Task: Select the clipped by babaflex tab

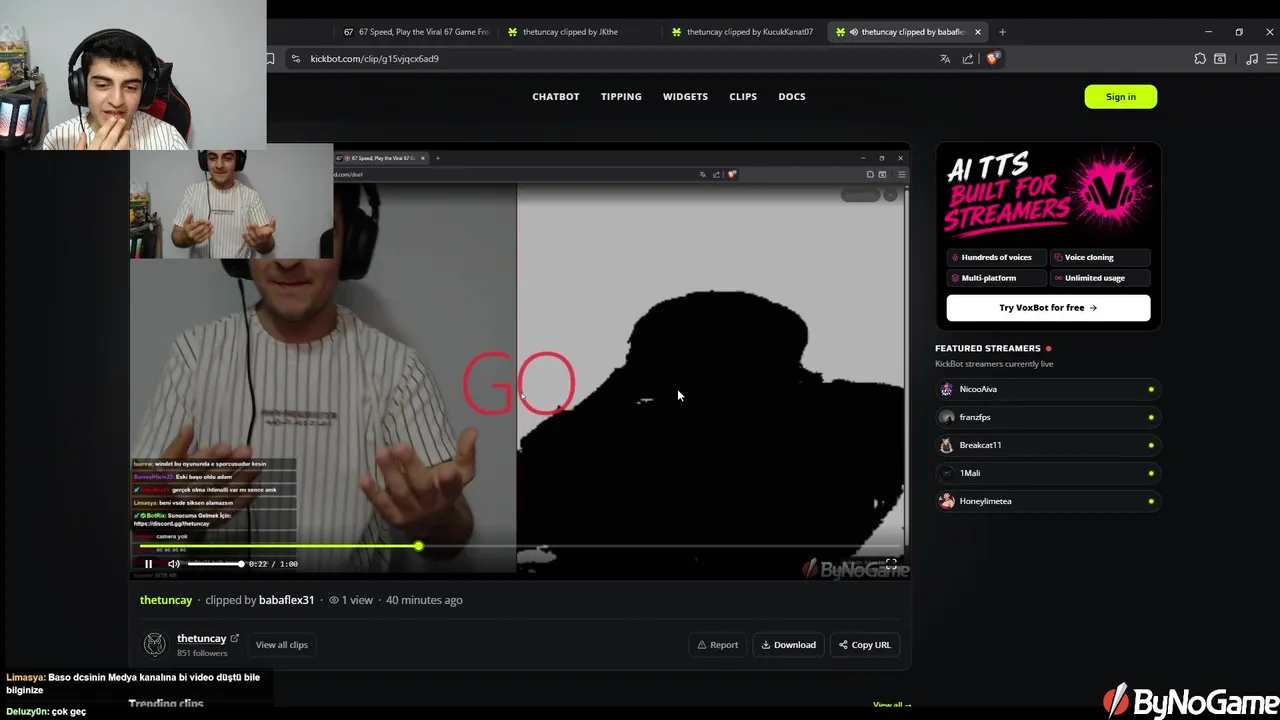Action: pyautogui.click(x=908, y=32)
